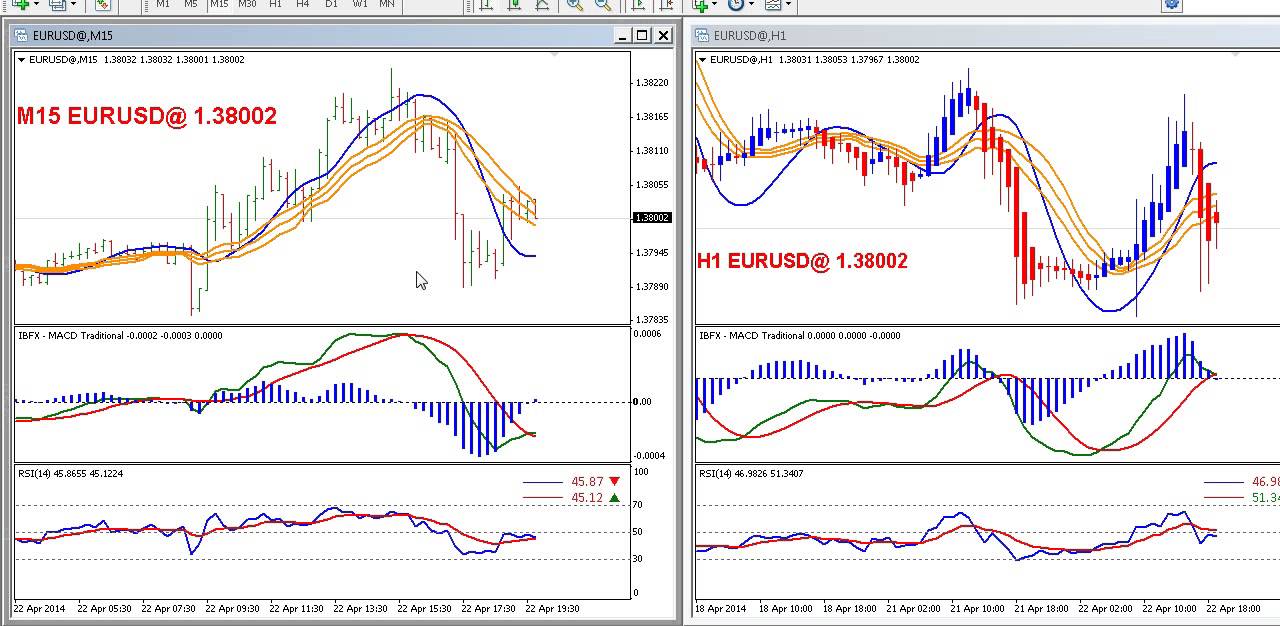The height and width of the screenshot is (626, 1280).
Task: Expand the indicators dropdown arrow
Action: [716, 4]
